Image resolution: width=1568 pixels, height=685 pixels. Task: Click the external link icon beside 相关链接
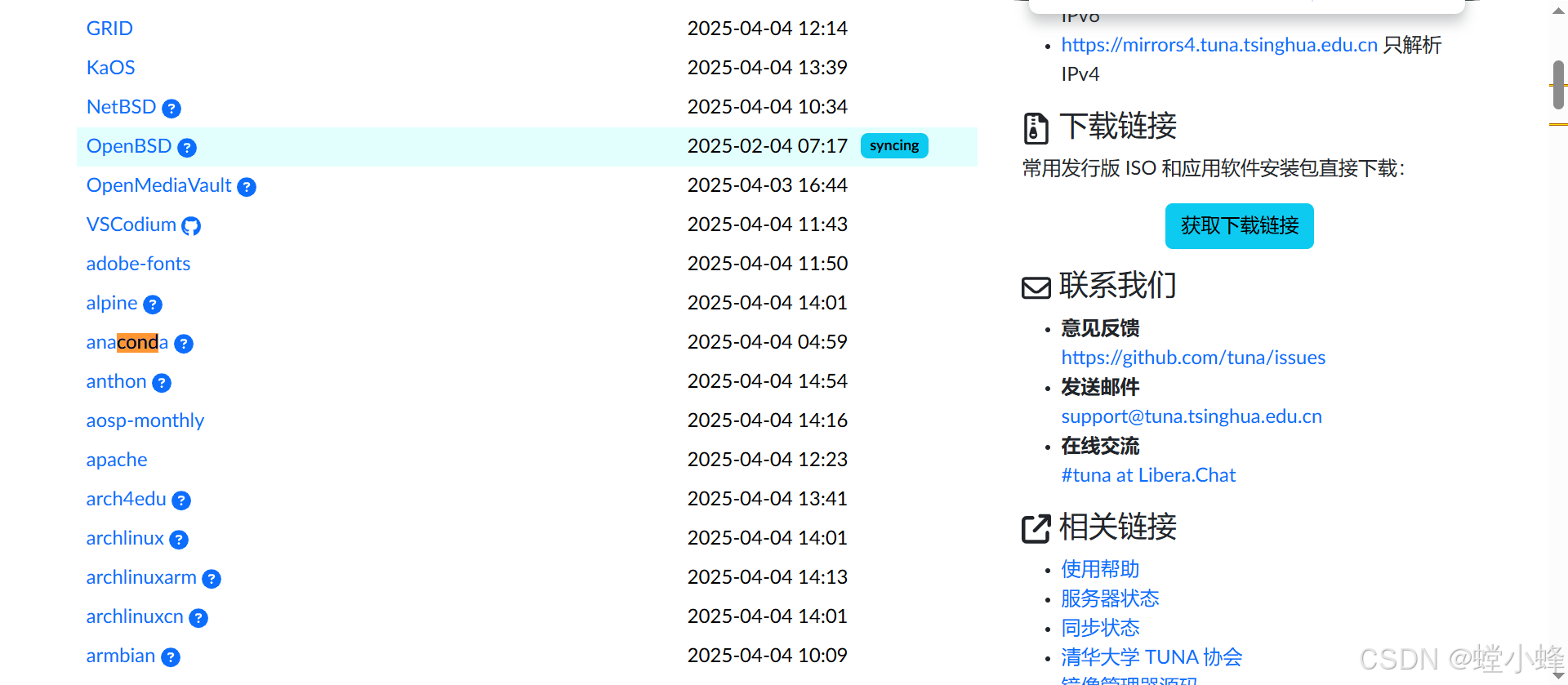coord(1036,528)
